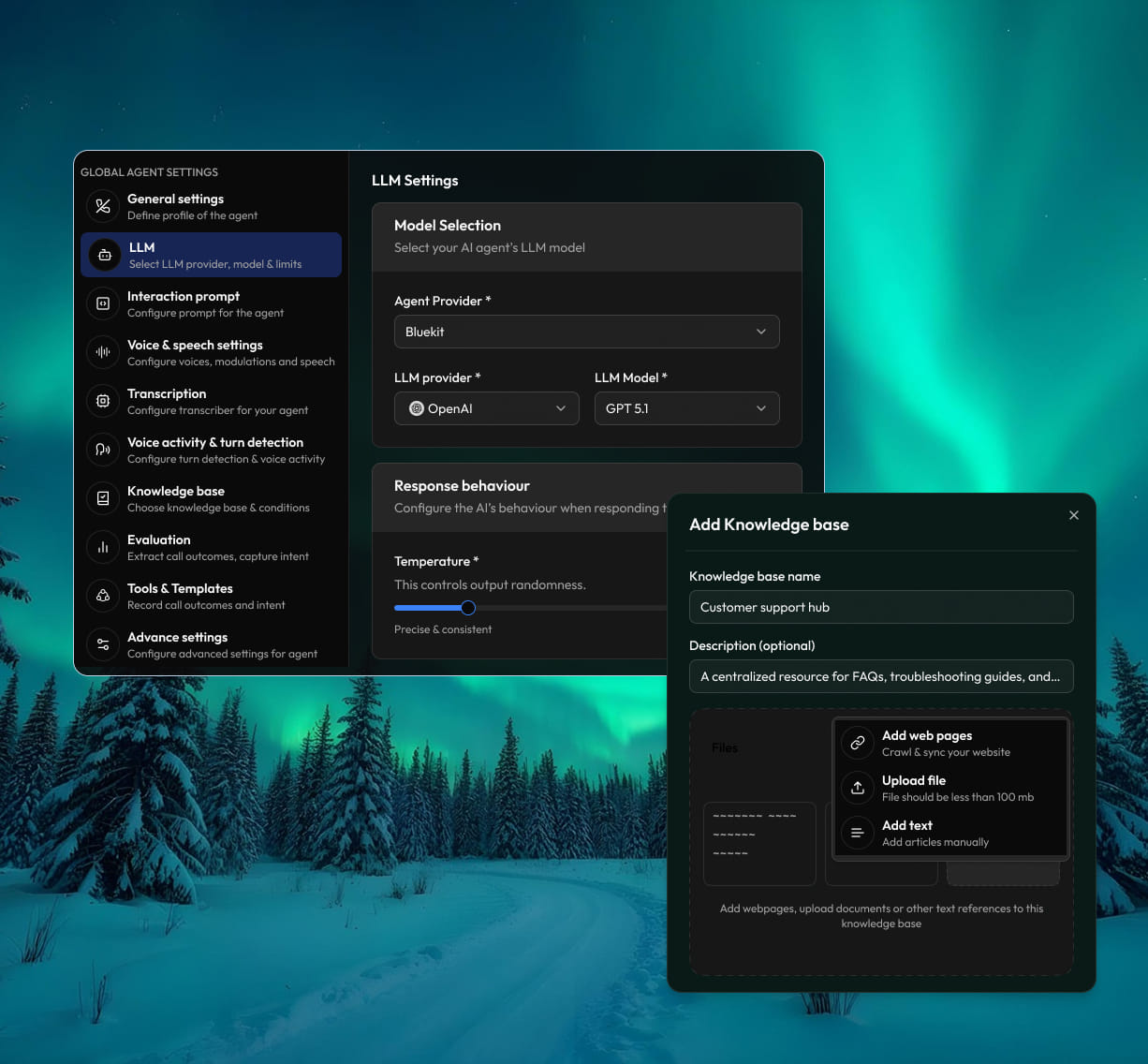Click the Knowledge base book icon
The image size is (1148, 1064).
[103, 498]
